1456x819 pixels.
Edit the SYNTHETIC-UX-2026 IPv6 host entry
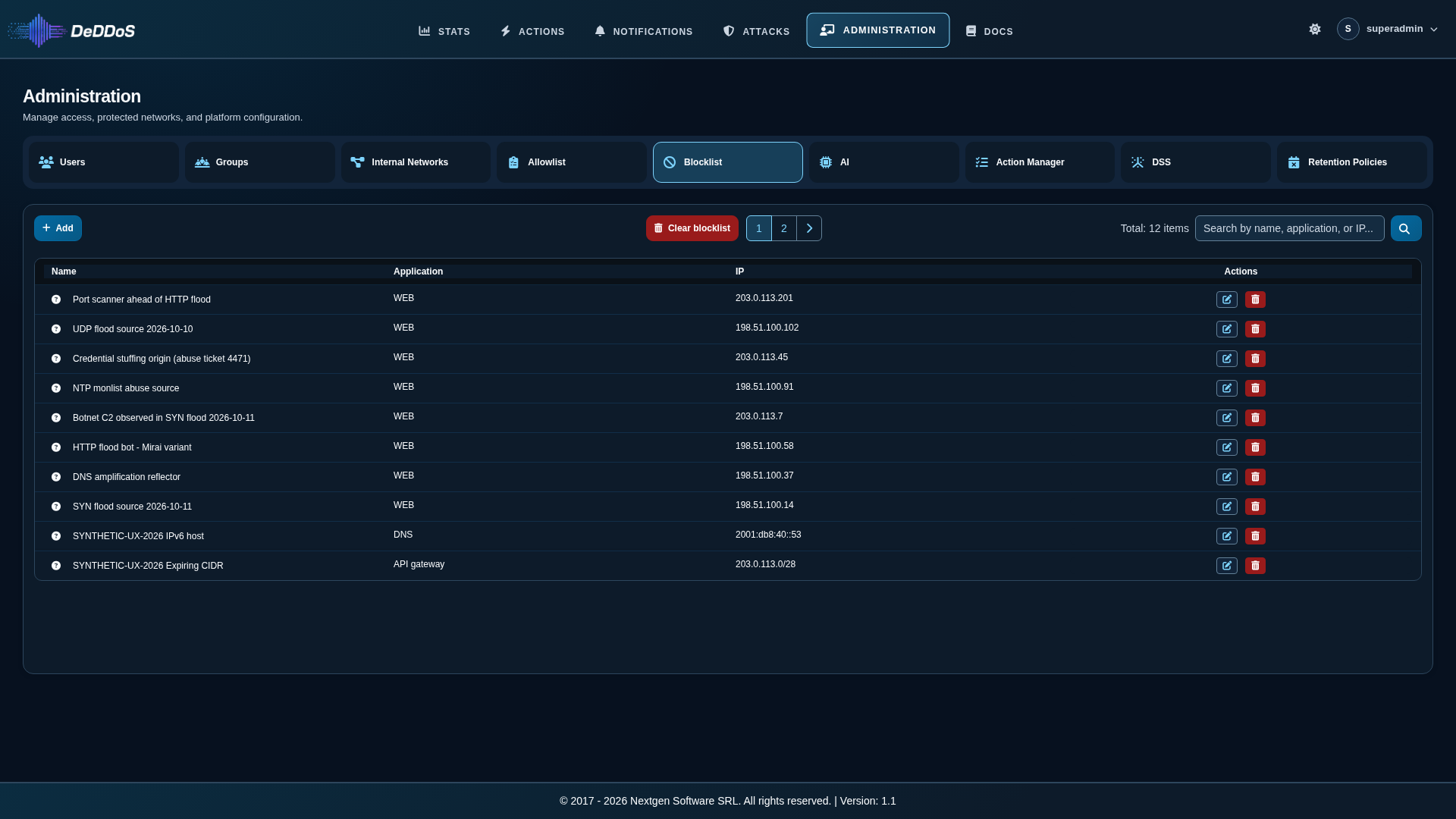point(1227,536)
